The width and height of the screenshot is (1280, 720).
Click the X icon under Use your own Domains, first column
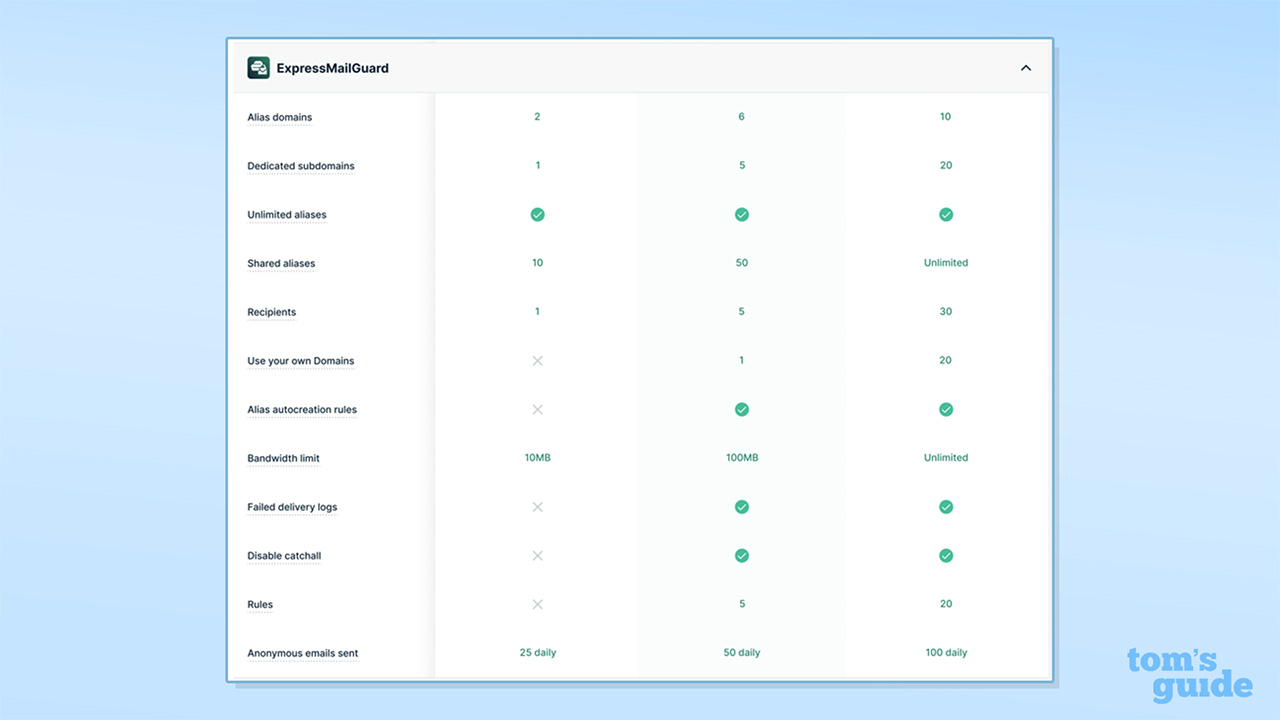pos(537,360)
